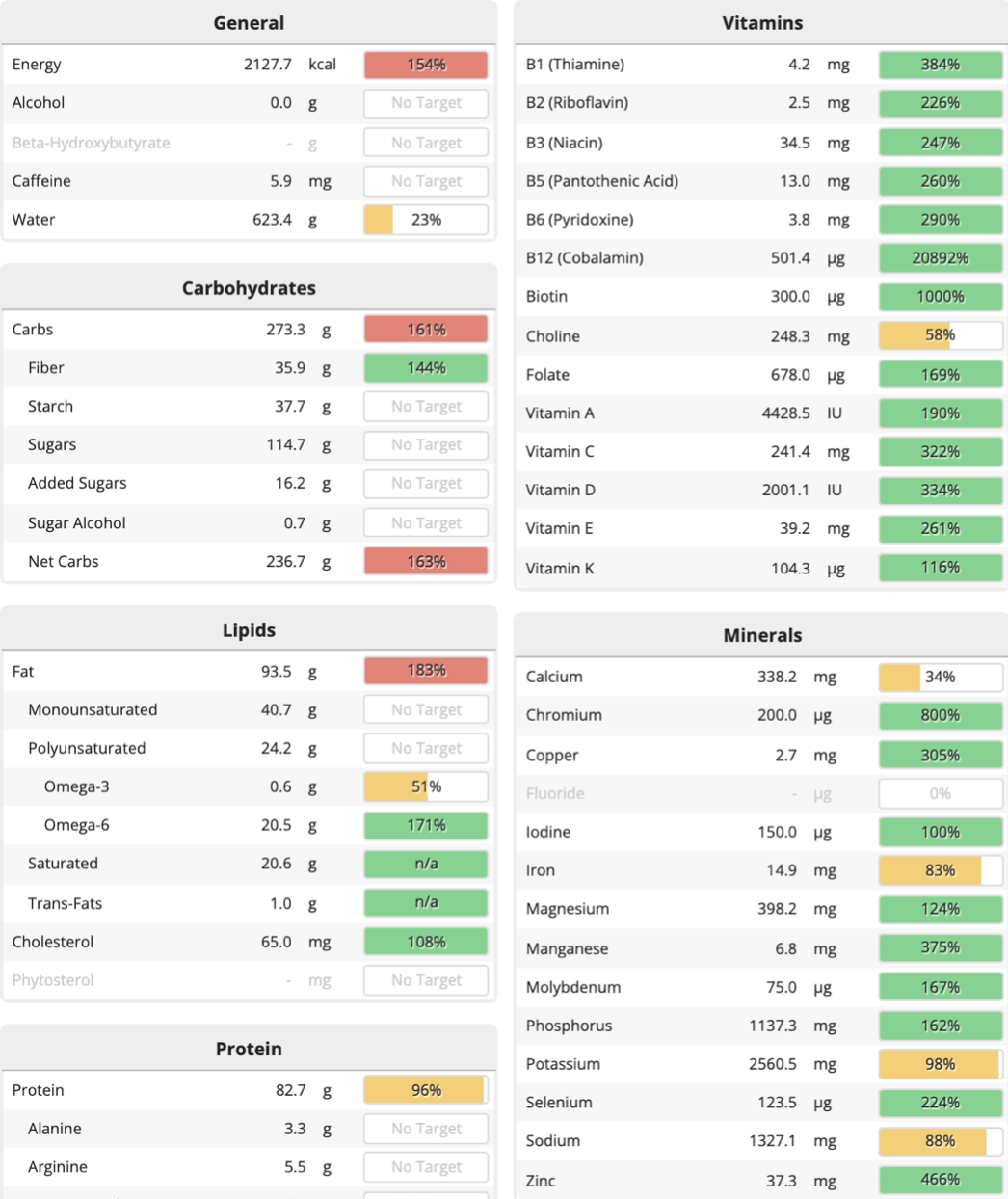Click the Energy 154% target bar
The image size is (1008, 1199).
[426, 65]
